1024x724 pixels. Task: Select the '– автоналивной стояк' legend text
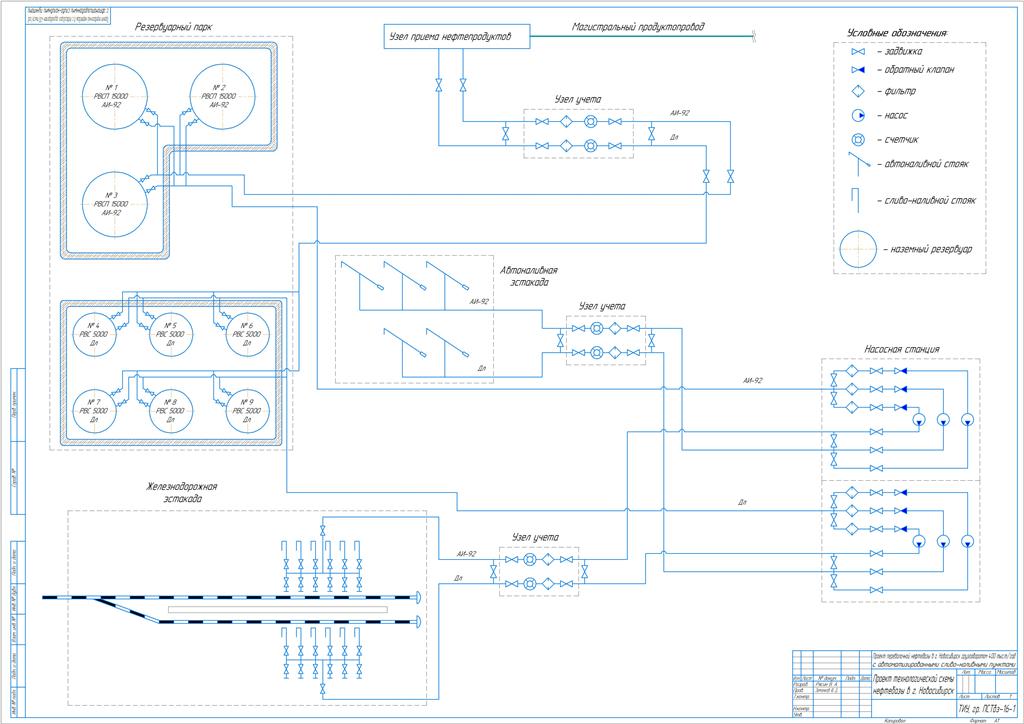coord(922,165)
